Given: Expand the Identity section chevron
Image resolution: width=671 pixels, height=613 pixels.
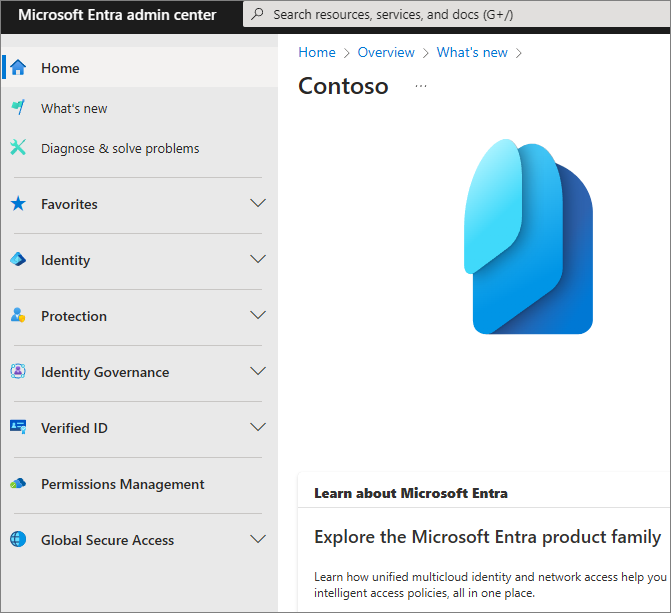Looking at the screenshot, I should (258, 259).
